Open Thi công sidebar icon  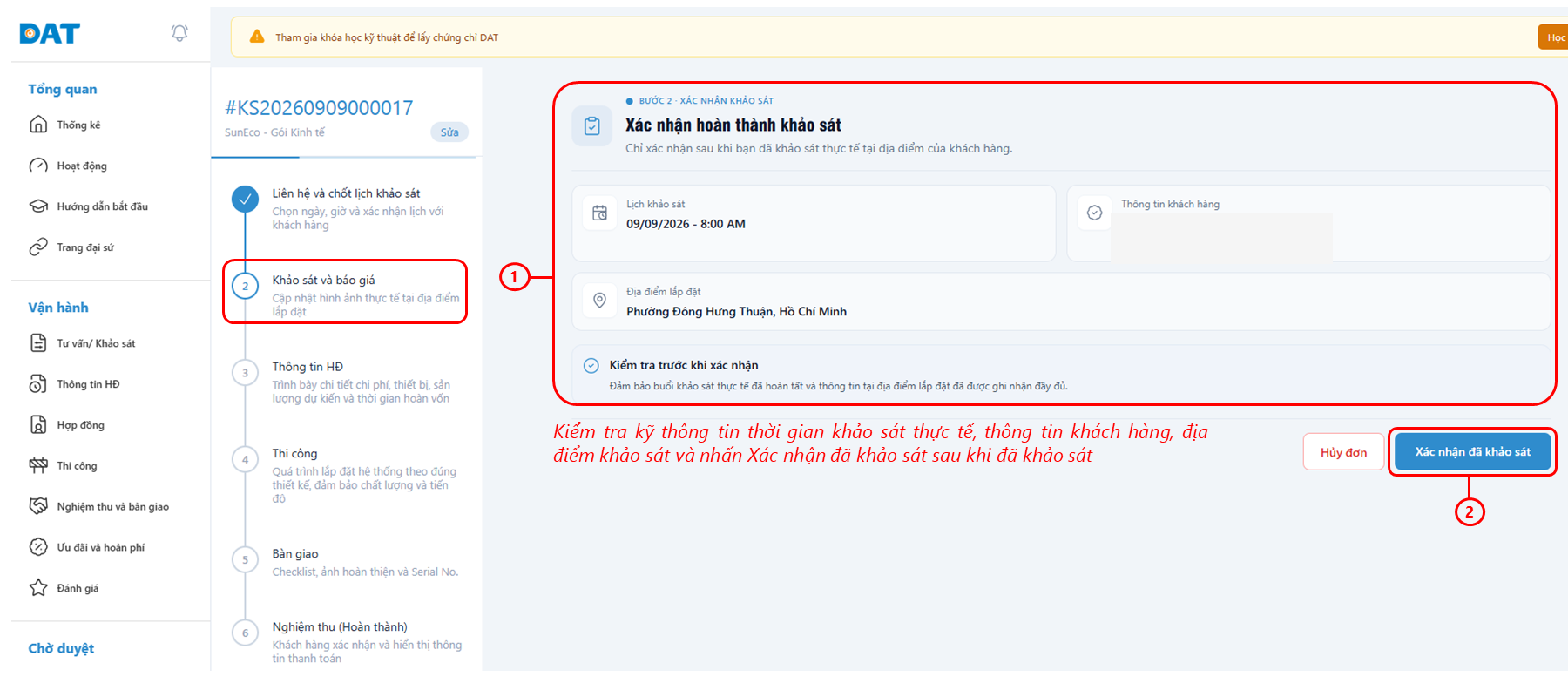click(38, 465)
